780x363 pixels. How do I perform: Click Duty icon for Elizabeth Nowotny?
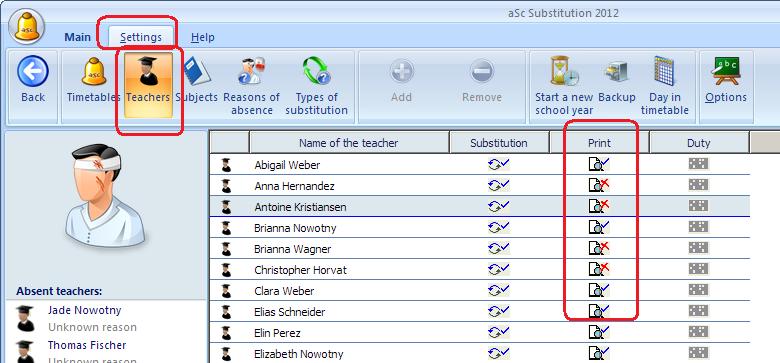(x=698, y=353)
